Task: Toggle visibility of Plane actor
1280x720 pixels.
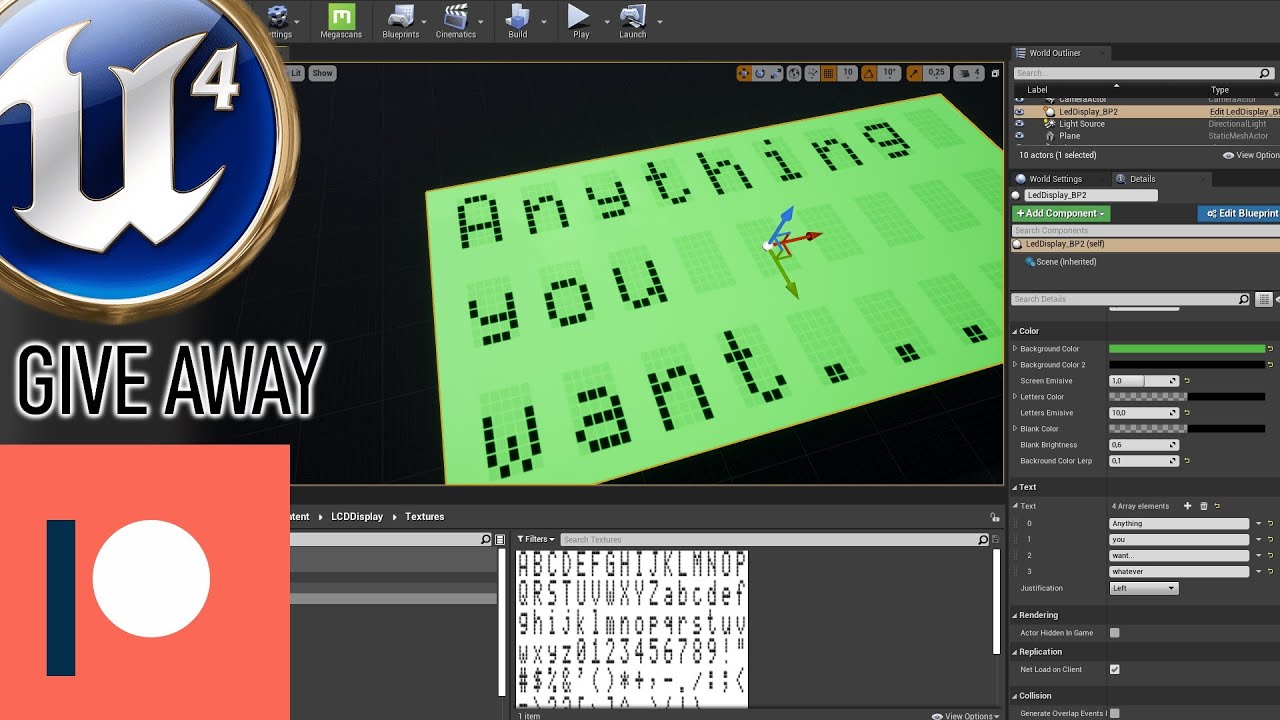Action: tap(1019, 136)
